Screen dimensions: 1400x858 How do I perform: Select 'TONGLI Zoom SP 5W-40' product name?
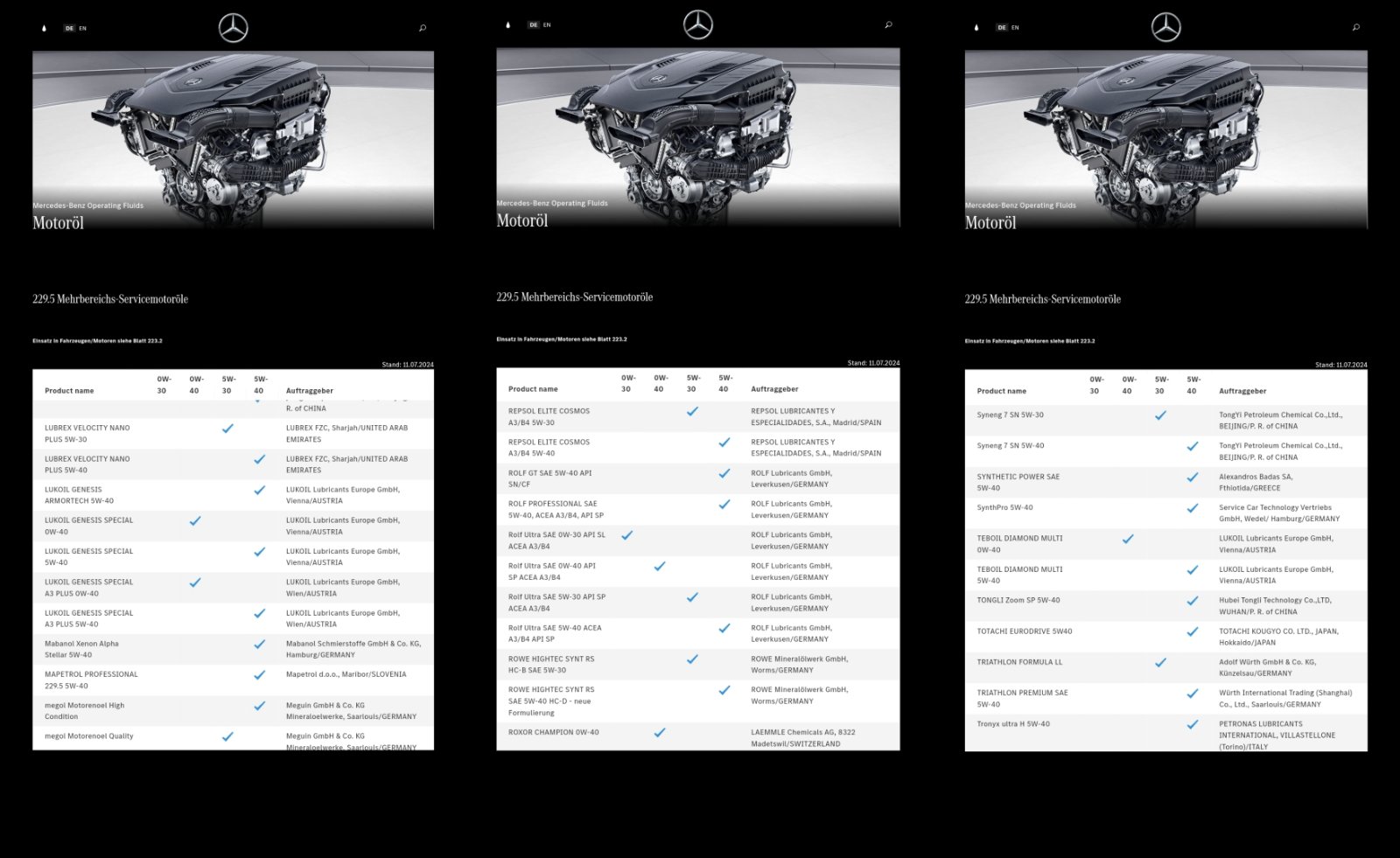point(1018,600)
